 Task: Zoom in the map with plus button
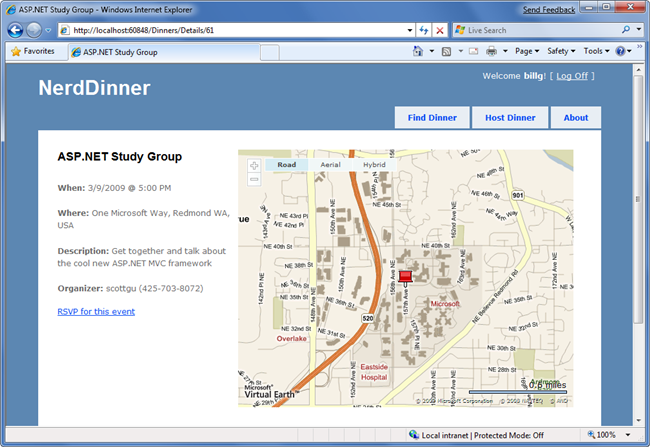[x=254, y=165]
